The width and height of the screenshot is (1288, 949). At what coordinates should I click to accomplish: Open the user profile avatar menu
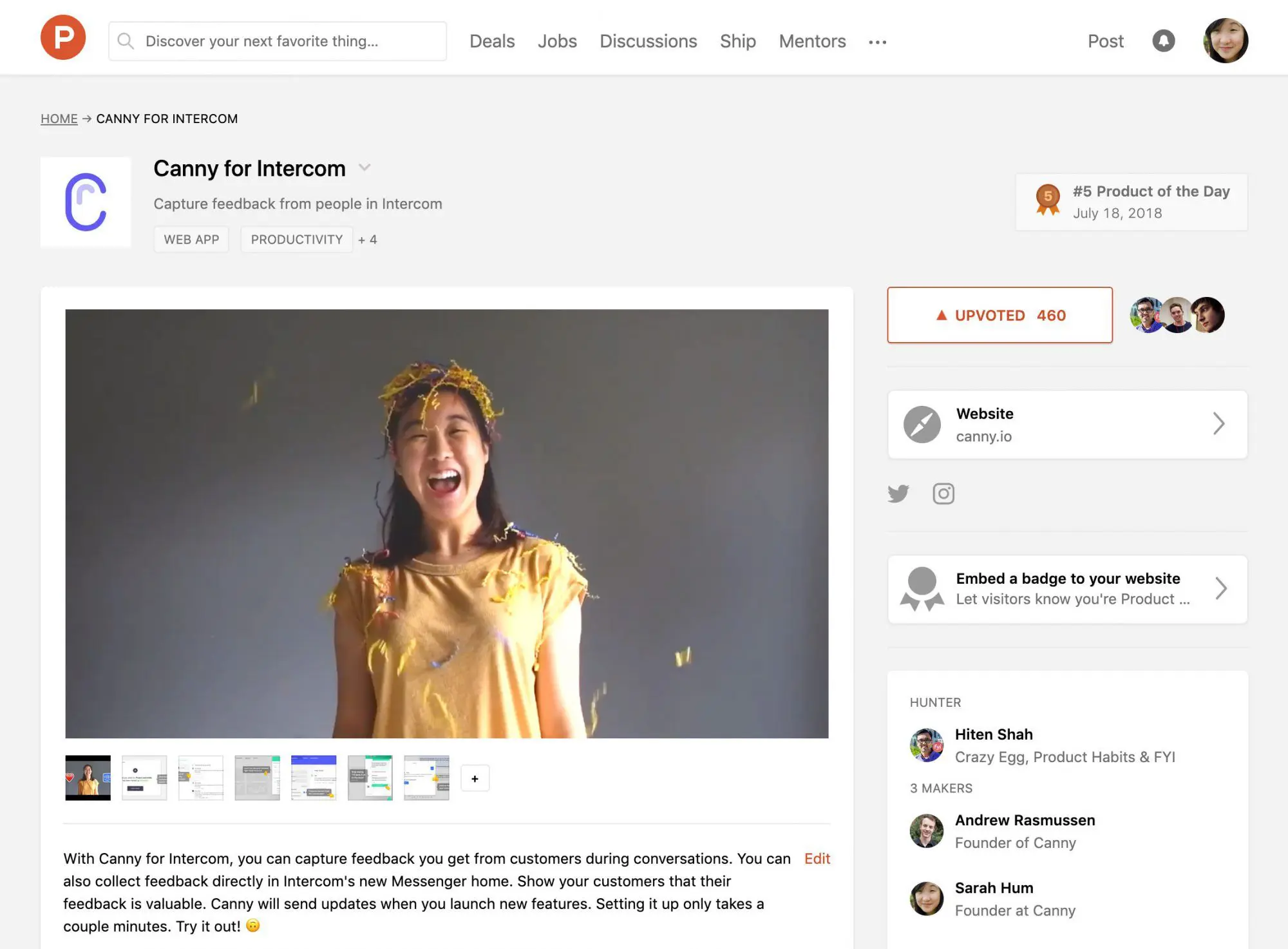coord(1226,41)
